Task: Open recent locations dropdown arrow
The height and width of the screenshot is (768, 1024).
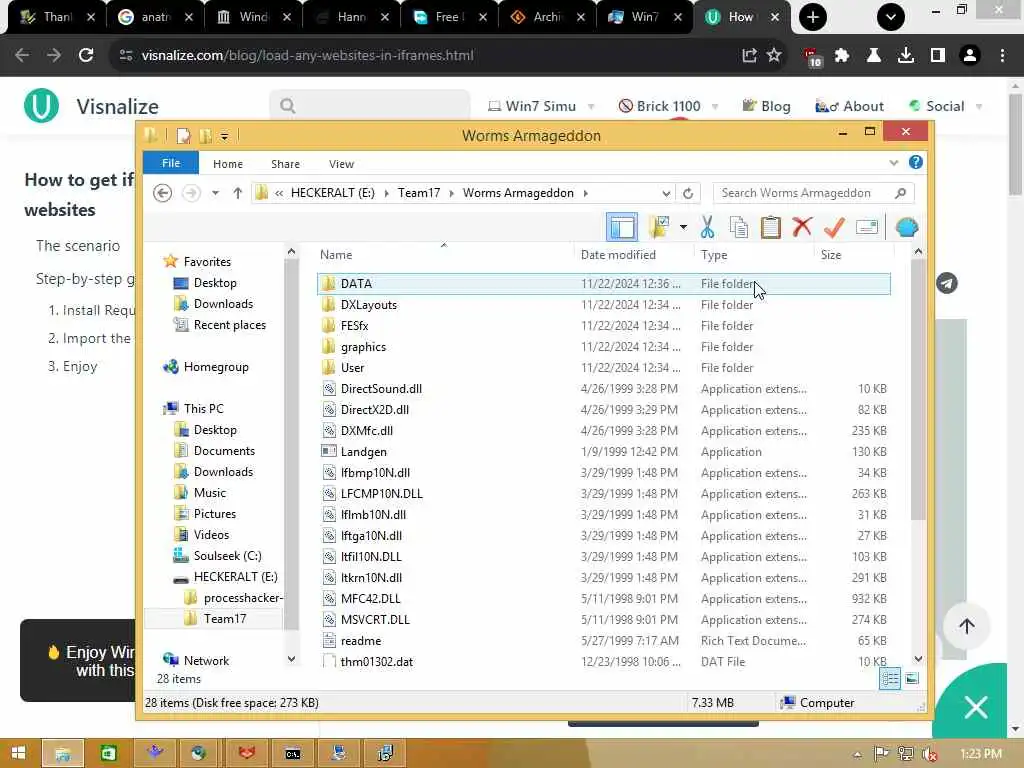Action: coord(215,193)
